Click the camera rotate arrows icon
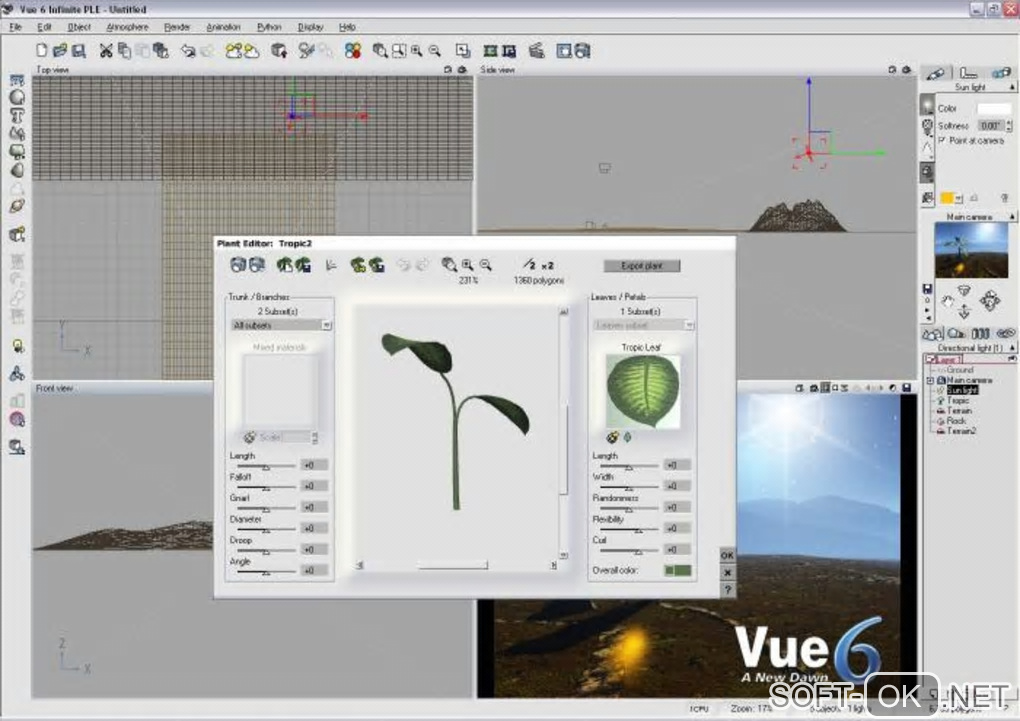This screenshot has height=721, width=1020. [989, 301]
